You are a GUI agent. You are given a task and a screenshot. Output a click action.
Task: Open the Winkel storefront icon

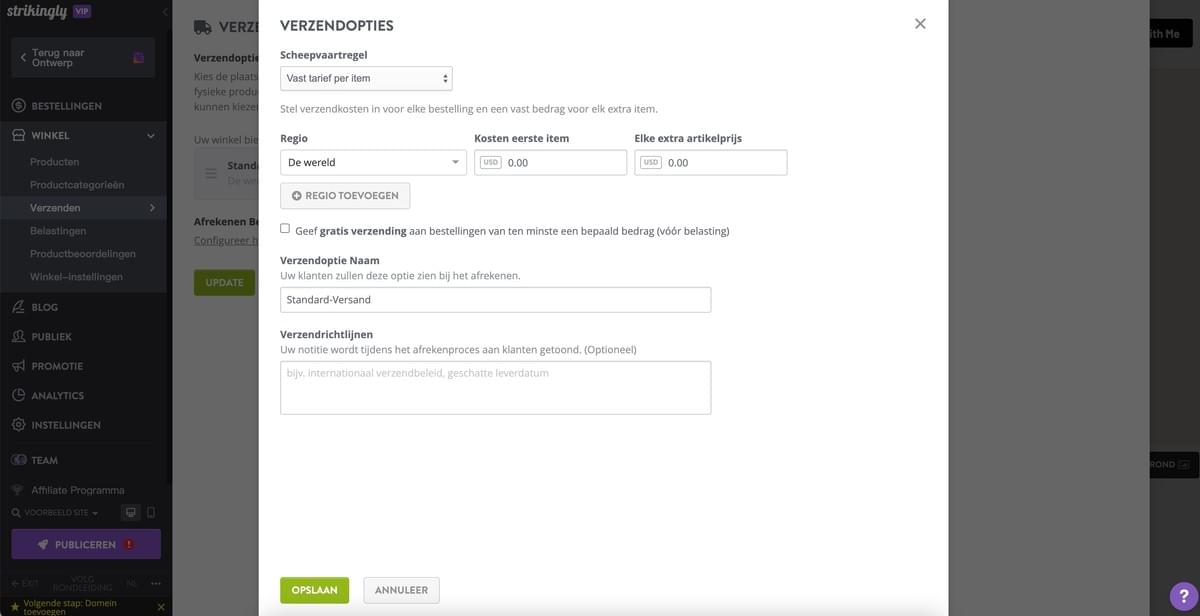pos(16,135)
